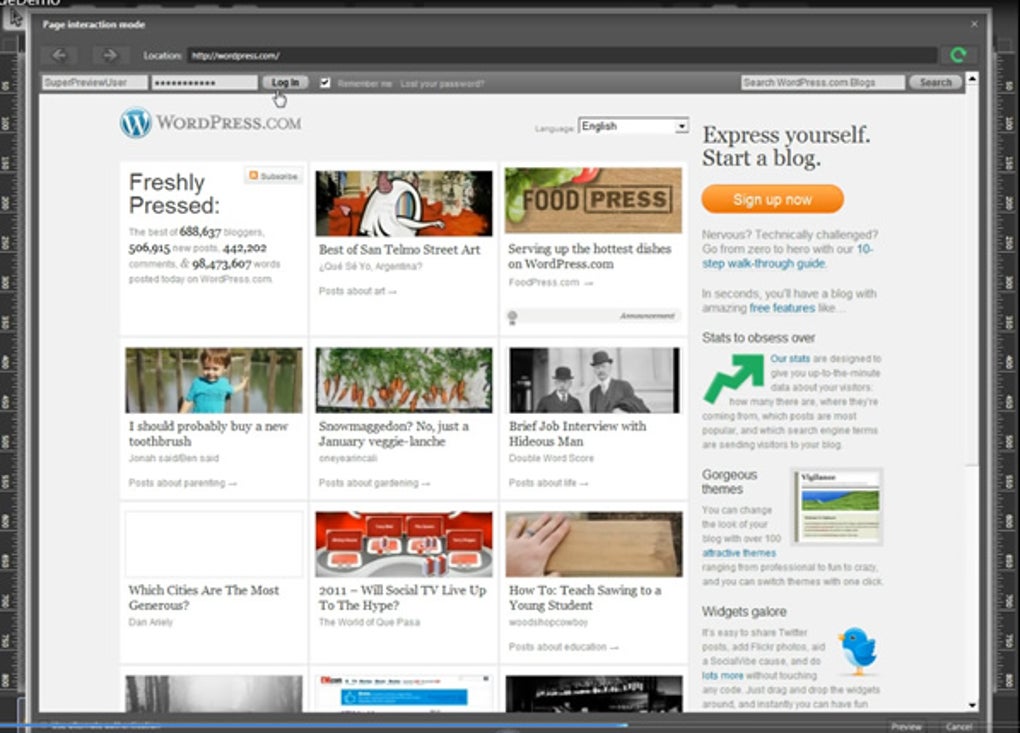Click the two men in hats thumbnail

[594, 380]
